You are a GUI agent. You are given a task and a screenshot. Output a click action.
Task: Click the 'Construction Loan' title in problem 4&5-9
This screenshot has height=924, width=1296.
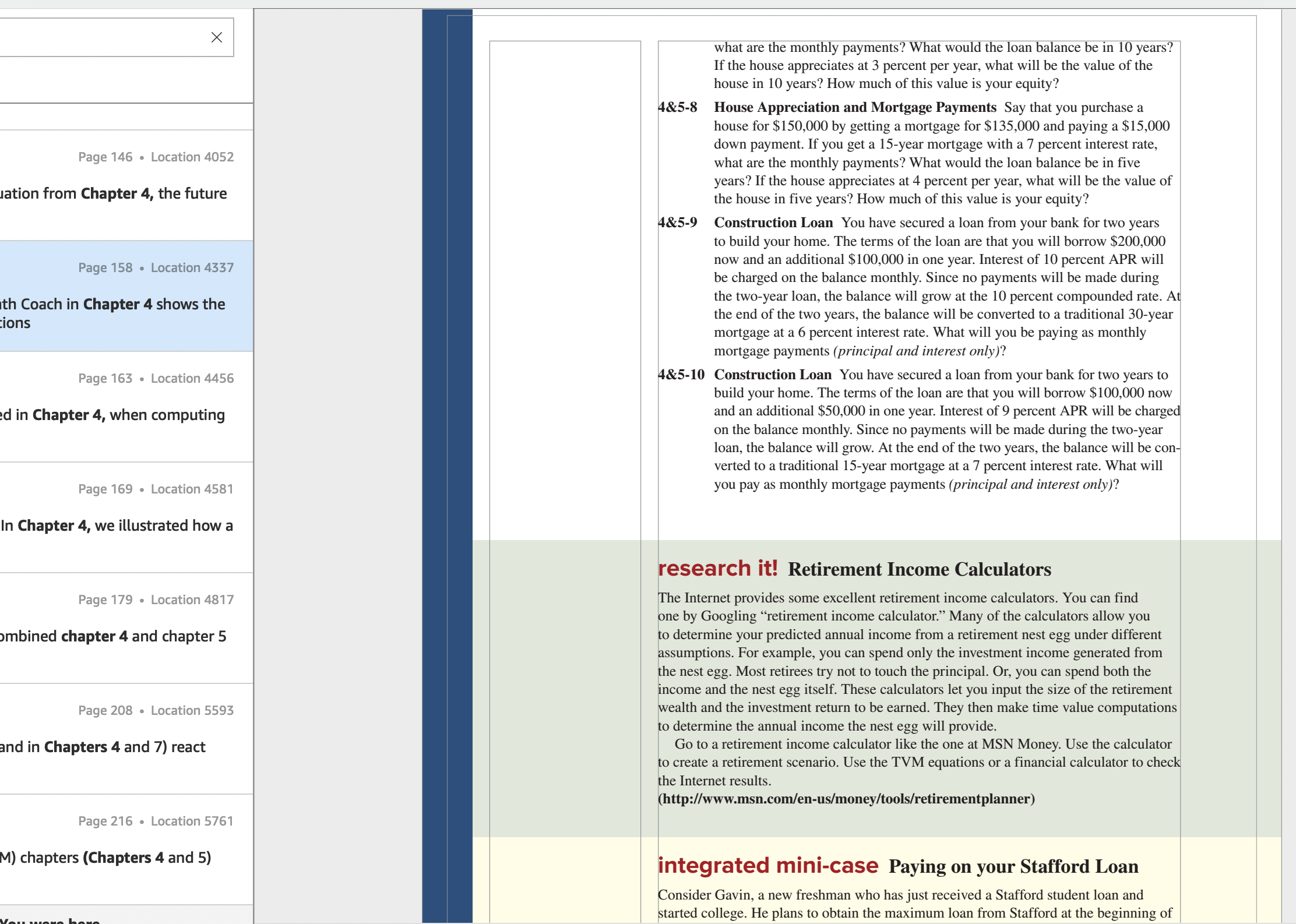[774, 223]
